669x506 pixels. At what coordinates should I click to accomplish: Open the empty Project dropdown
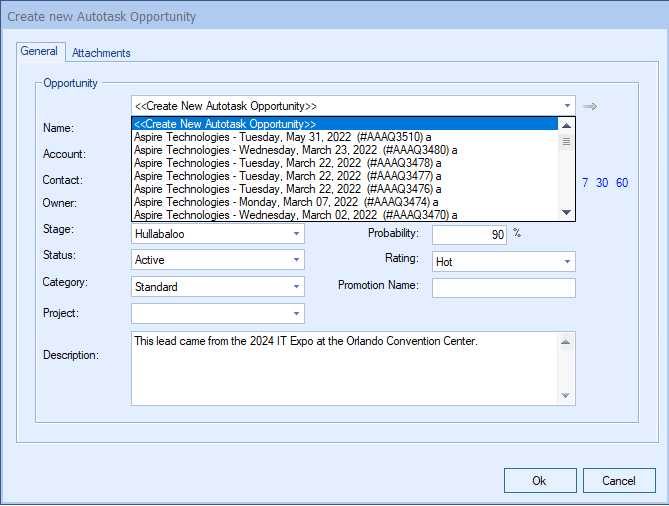coord(296,314)
